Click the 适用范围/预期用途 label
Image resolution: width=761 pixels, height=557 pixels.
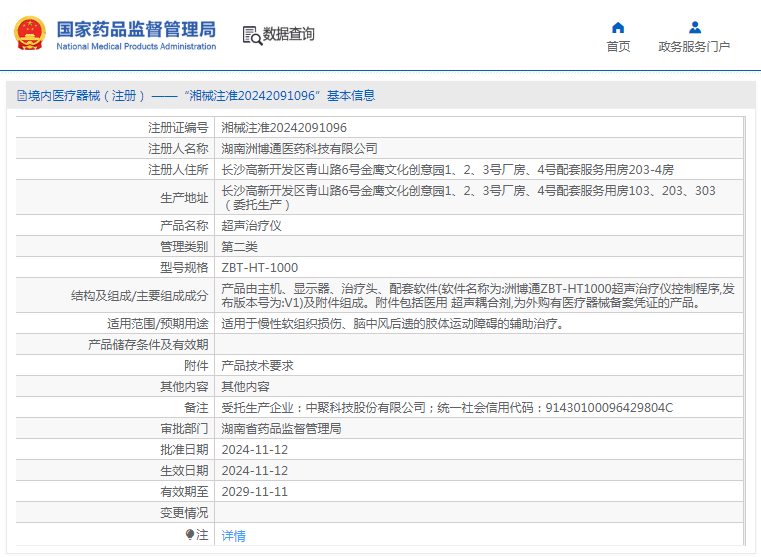[x=158, y=324]
